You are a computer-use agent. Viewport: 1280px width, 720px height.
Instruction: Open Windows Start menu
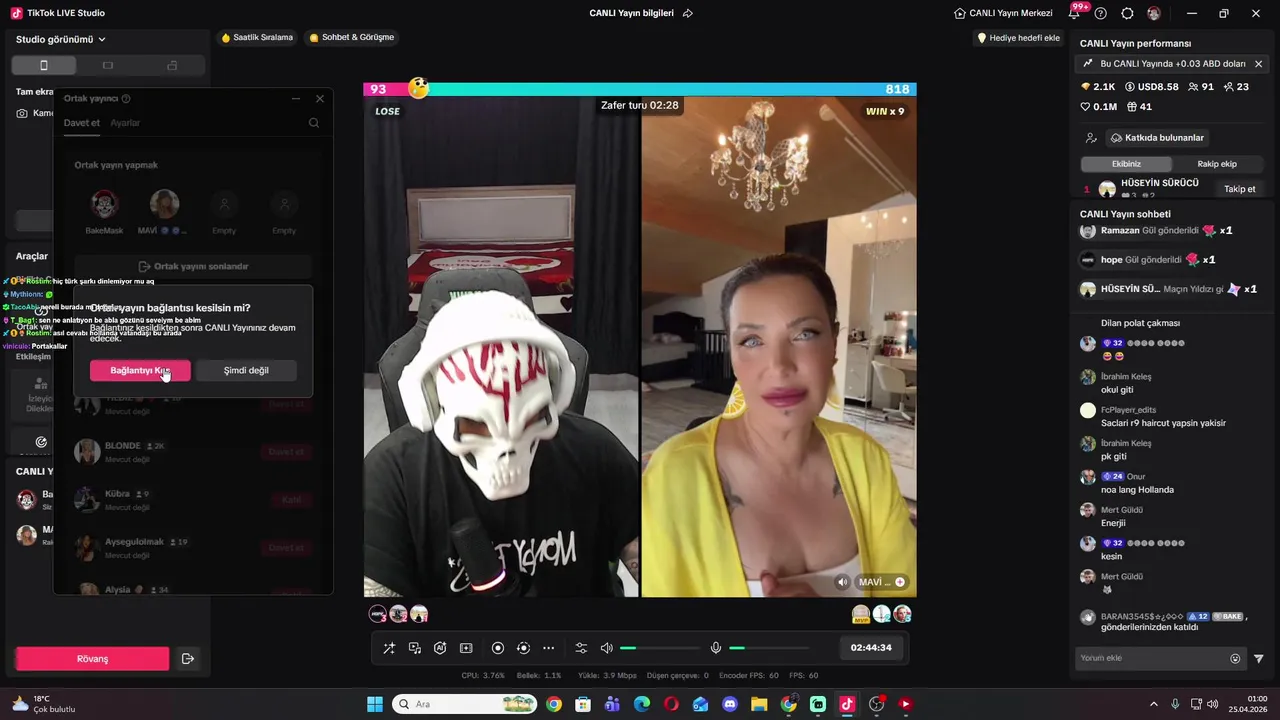click(375, 704)
